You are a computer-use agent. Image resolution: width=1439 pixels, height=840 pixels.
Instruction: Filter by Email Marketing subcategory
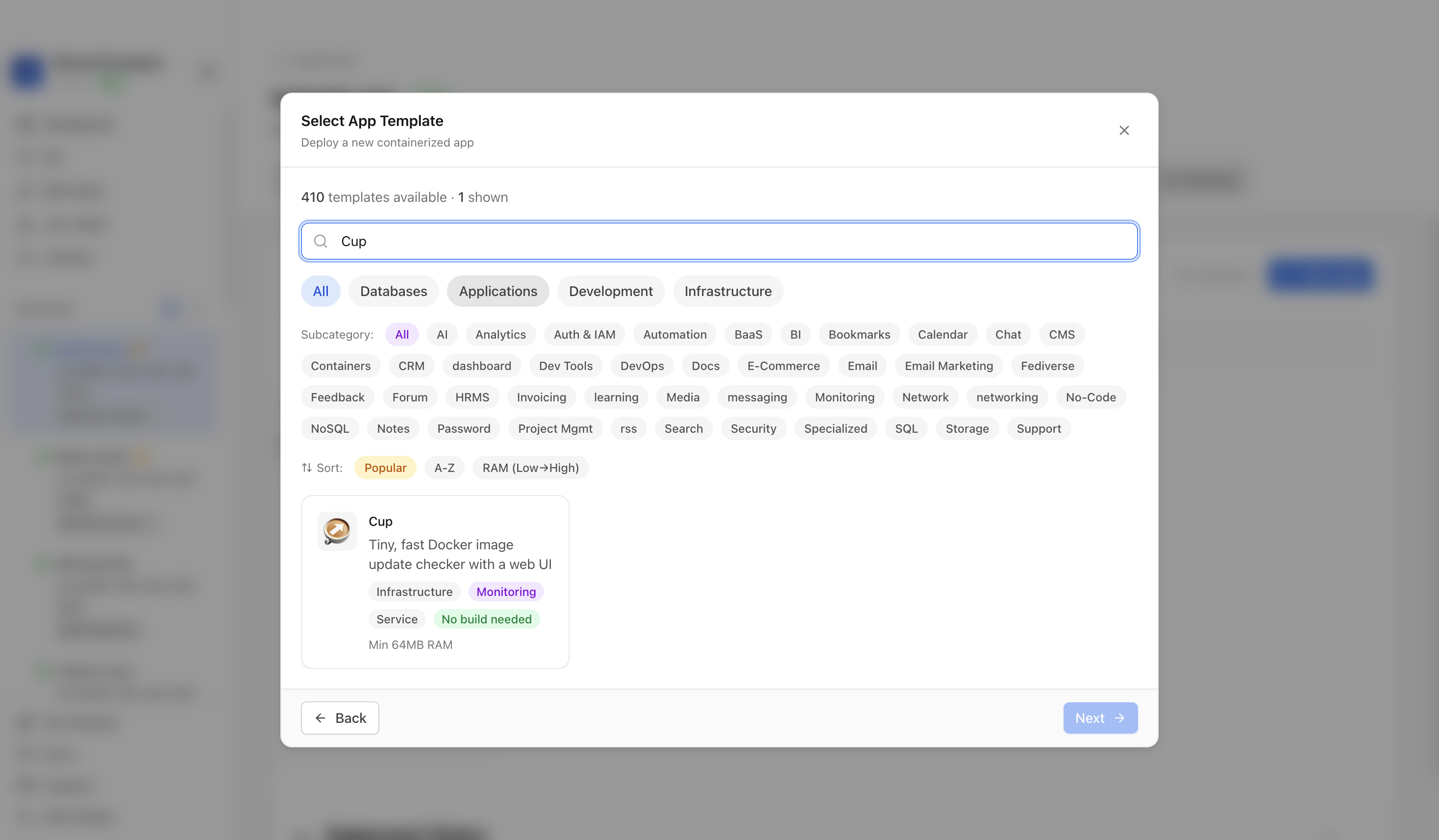[948, 366]
